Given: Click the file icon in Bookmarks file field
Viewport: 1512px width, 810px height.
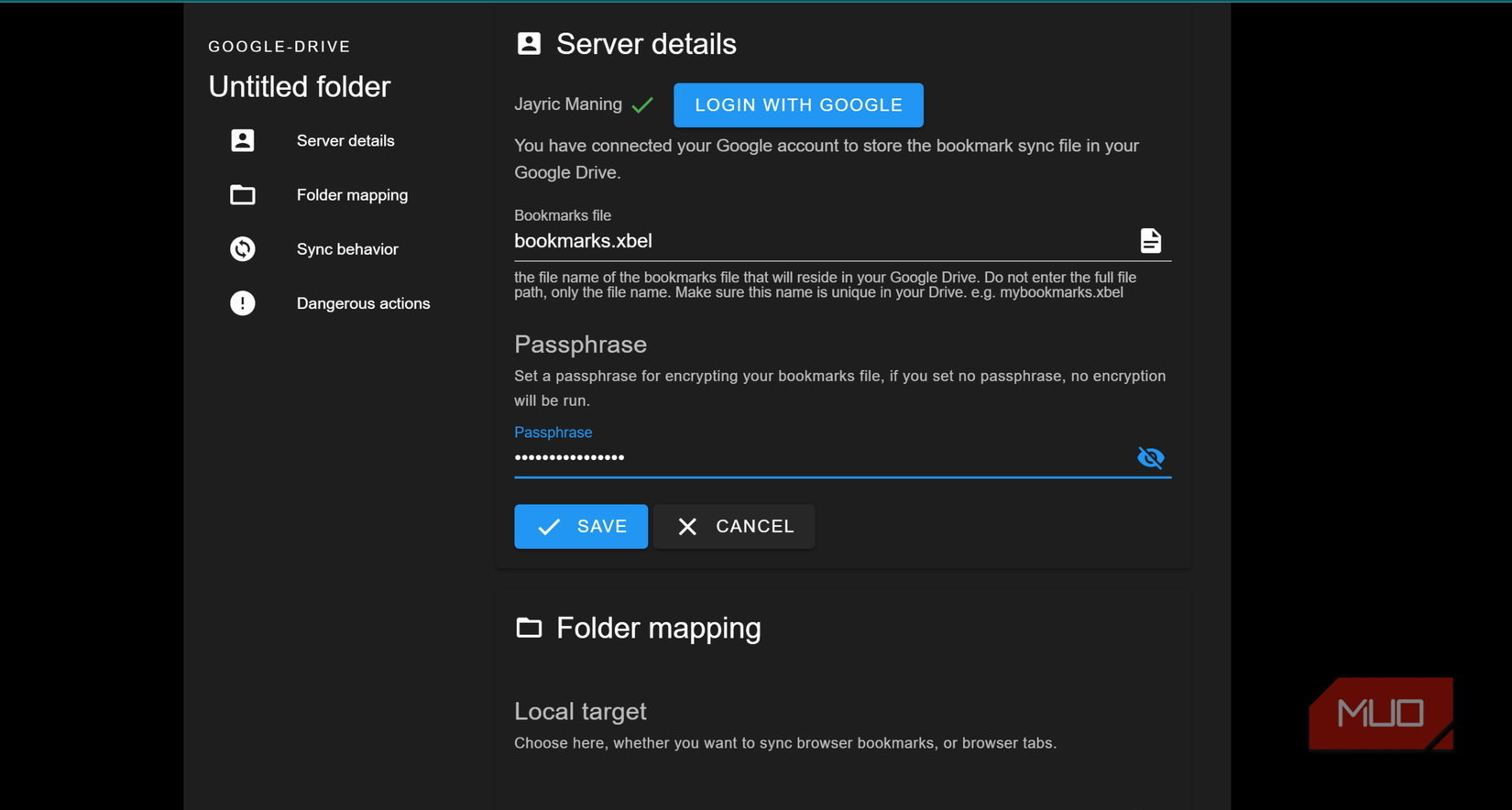Looking at the screenshot, I should 1151,241.
